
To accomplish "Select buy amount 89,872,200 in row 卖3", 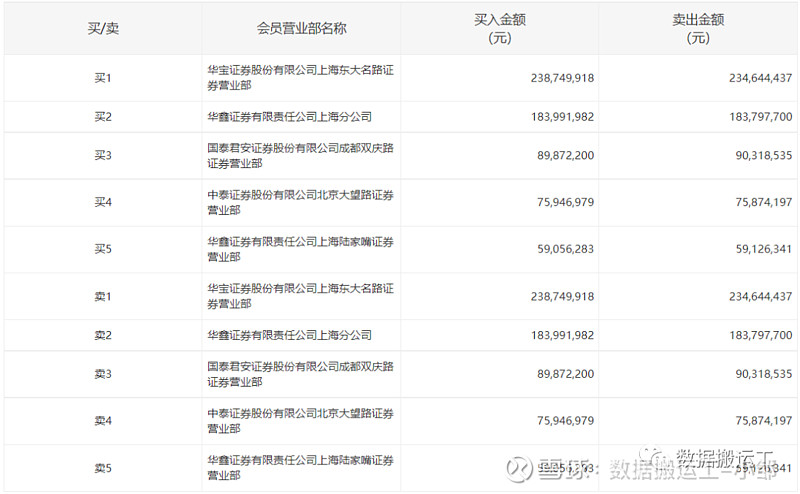I will pos(565,374).
